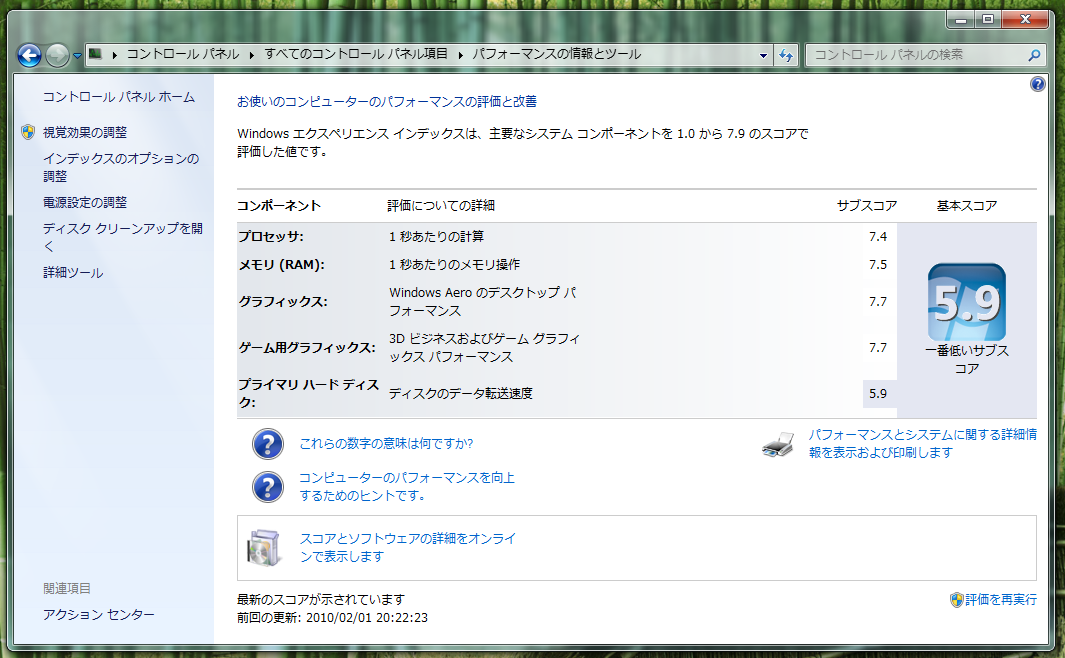The image size is (1065, 658).
Task: Click the 基本スコア column header
Action: pos(967,206)
